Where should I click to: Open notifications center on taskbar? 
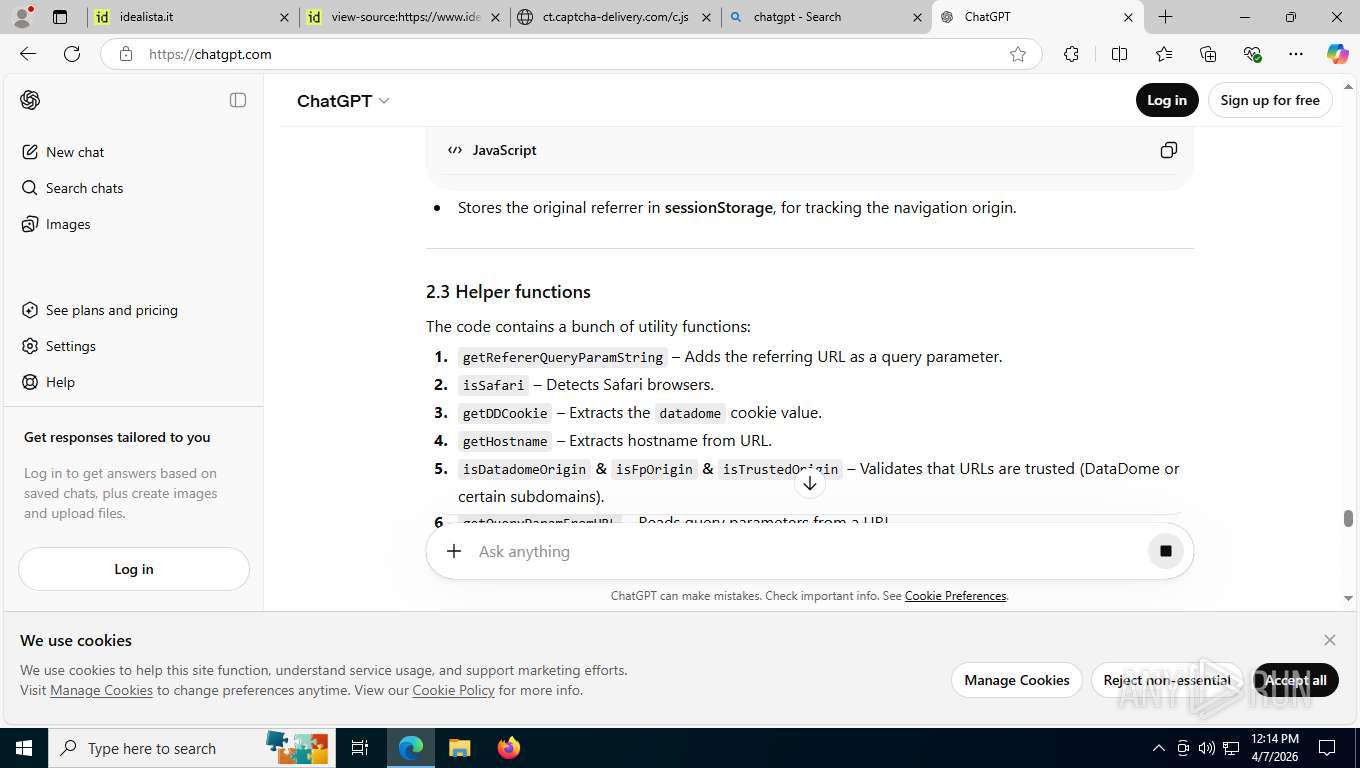[1327, 748]
